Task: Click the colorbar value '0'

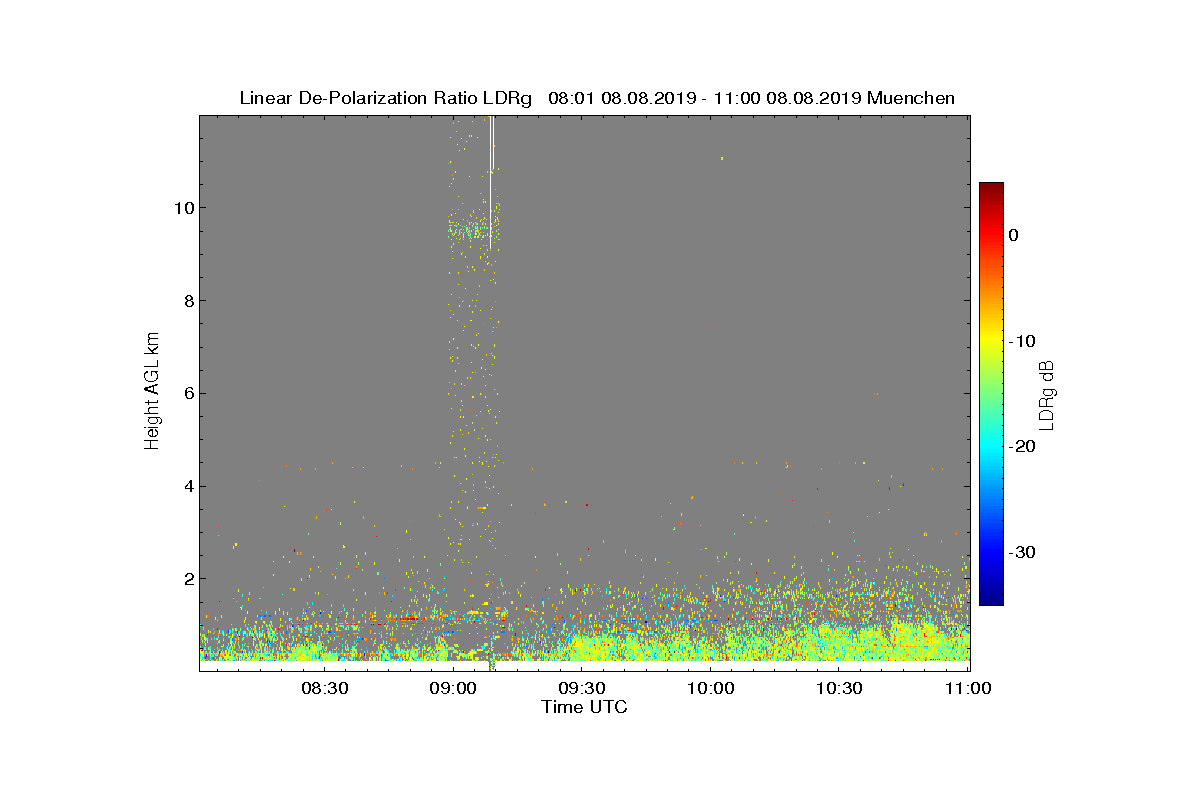Action: pyautogui.click(x=1014, y=235)
